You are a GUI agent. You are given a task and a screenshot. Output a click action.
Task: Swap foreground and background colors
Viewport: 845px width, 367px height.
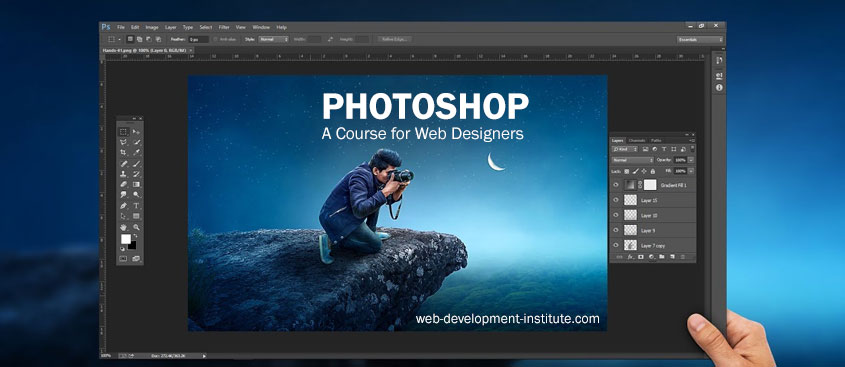(136, 236)
